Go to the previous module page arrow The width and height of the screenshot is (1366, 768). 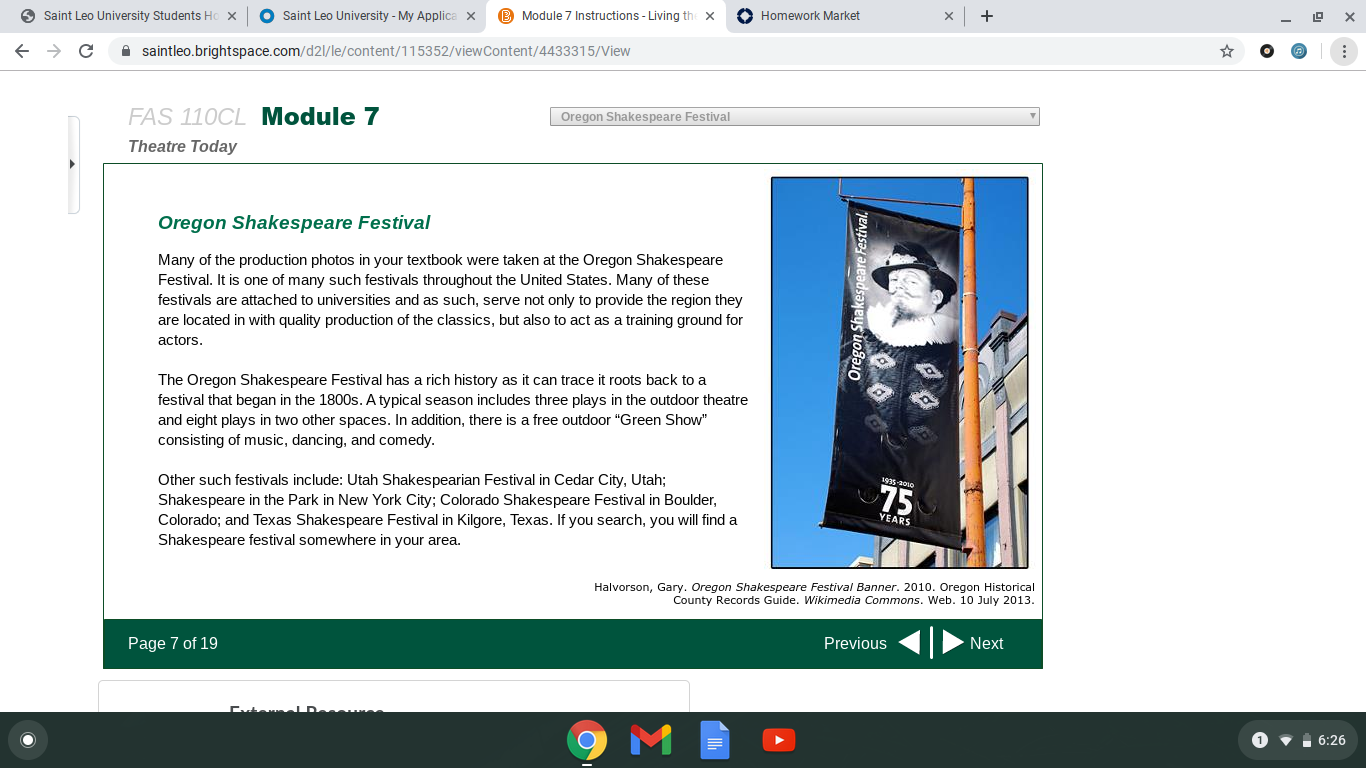pos(909,643)
